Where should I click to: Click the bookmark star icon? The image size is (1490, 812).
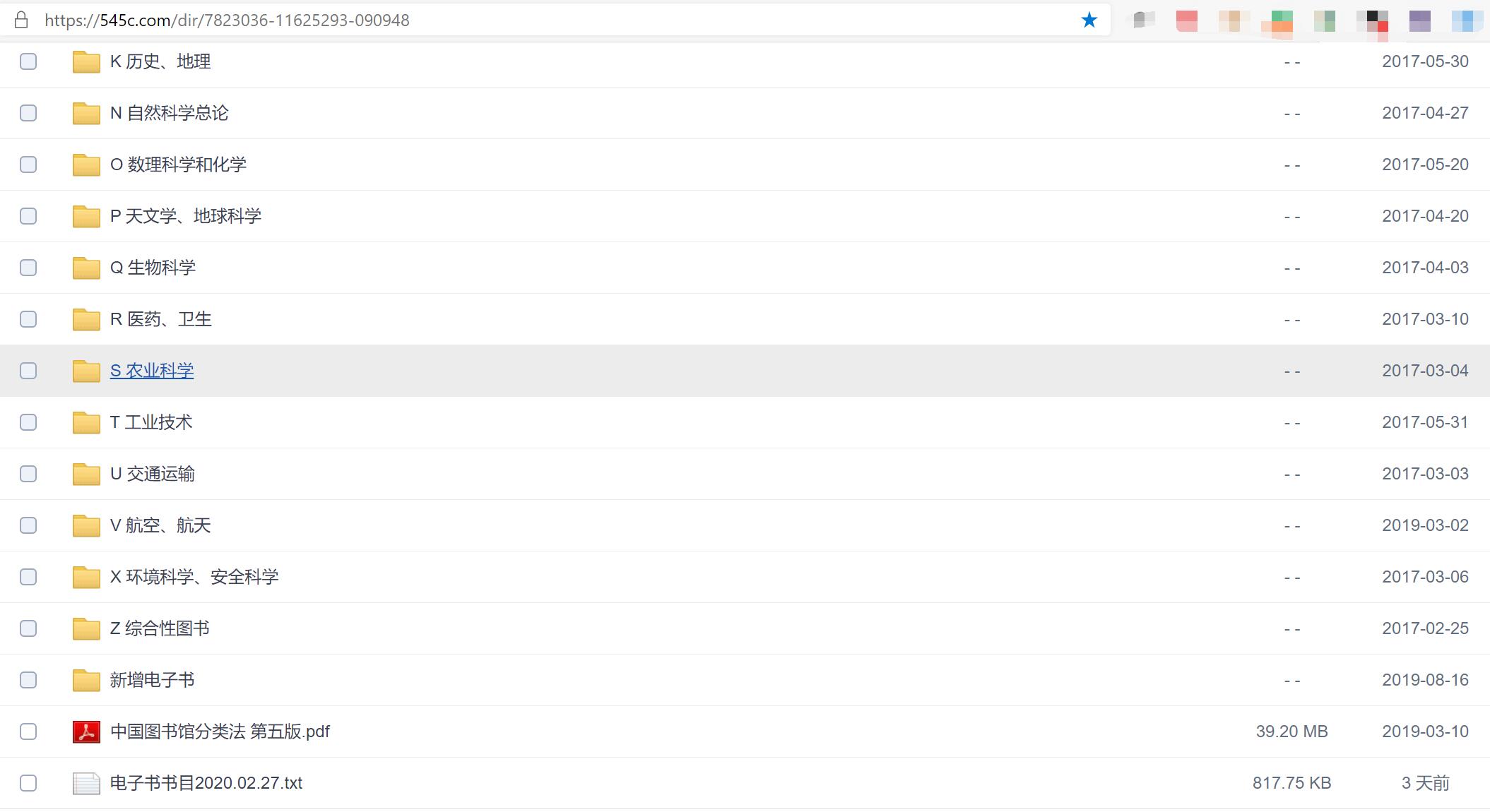[1089, 20]
